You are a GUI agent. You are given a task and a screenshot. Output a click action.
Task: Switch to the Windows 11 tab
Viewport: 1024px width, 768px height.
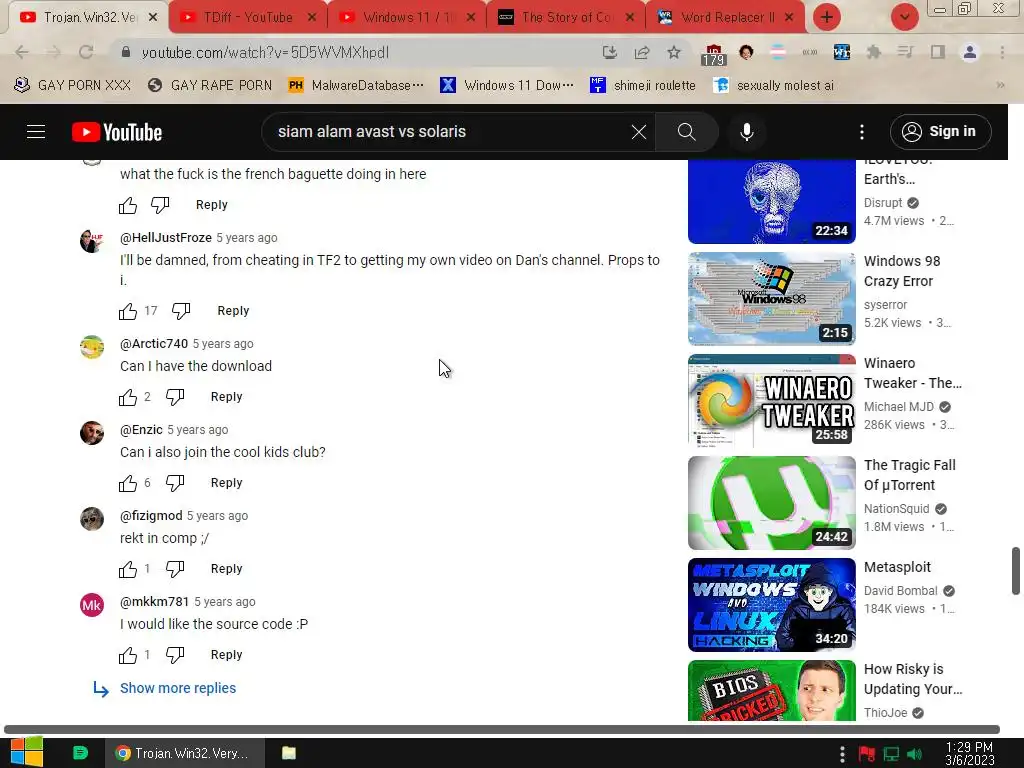408,18
